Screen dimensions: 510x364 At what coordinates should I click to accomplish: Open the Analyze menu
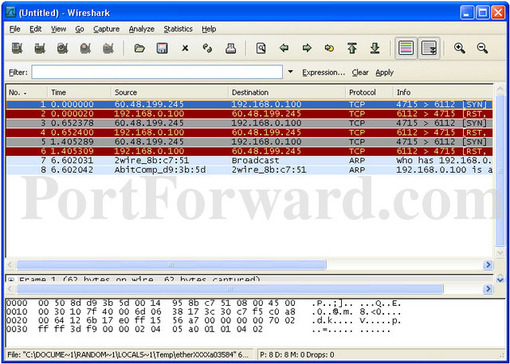pyautogui.click(x=141, y=29)
